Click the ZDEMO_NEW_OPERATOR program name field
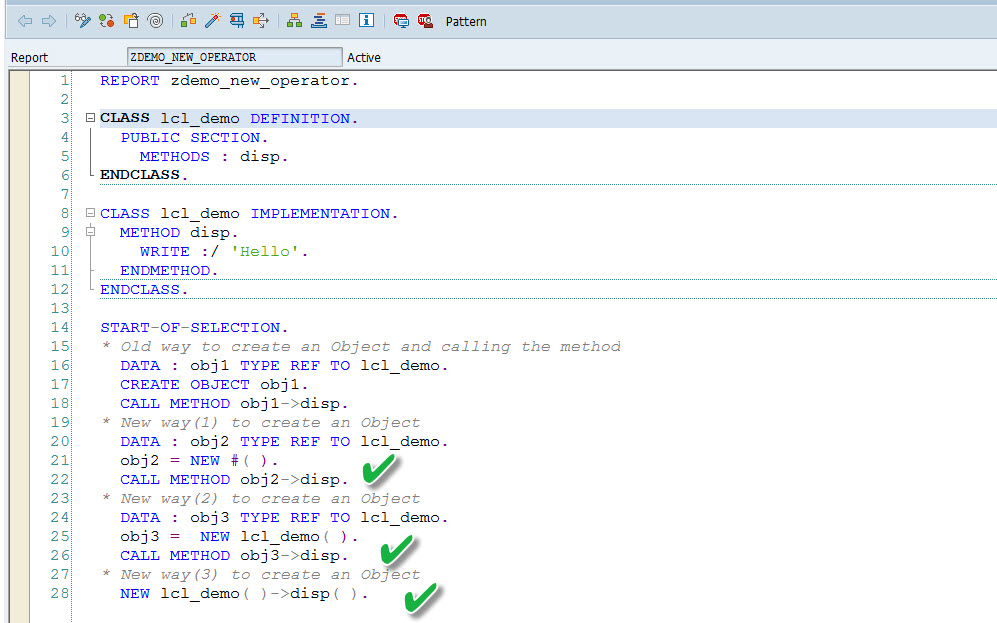997x623 pixels. (x=235, y=57)
